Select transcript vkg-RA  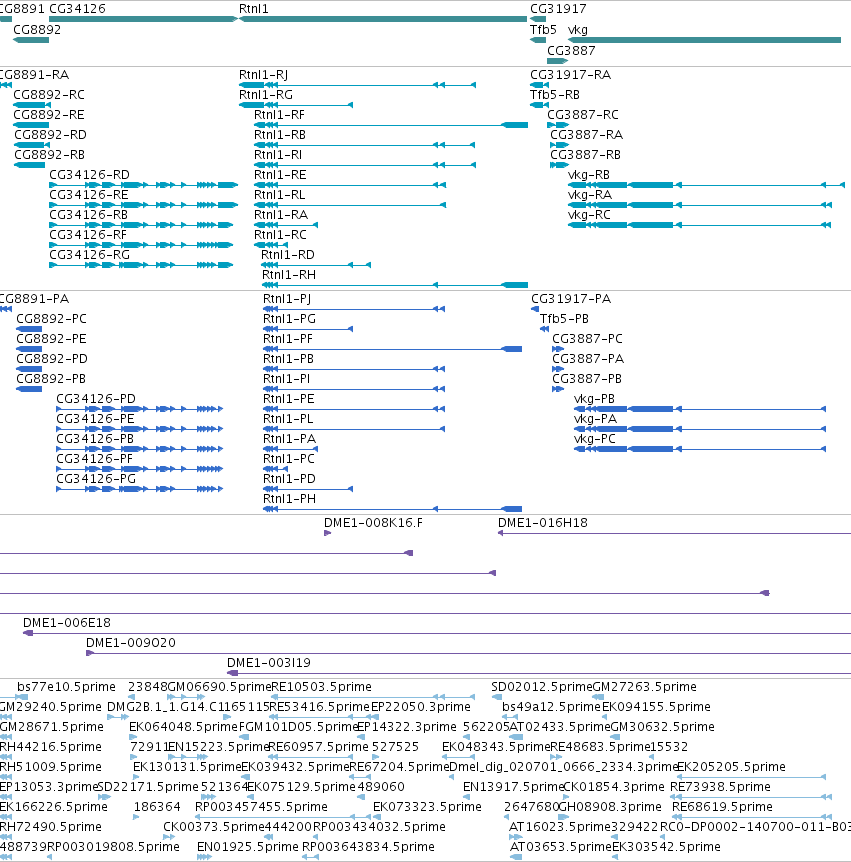[x=590, y=195]
